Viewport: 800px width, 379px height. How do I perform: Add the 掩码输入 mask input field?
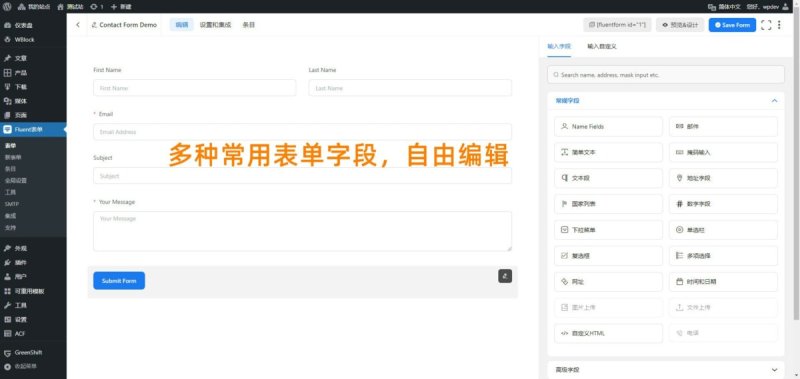coord(723,152)
